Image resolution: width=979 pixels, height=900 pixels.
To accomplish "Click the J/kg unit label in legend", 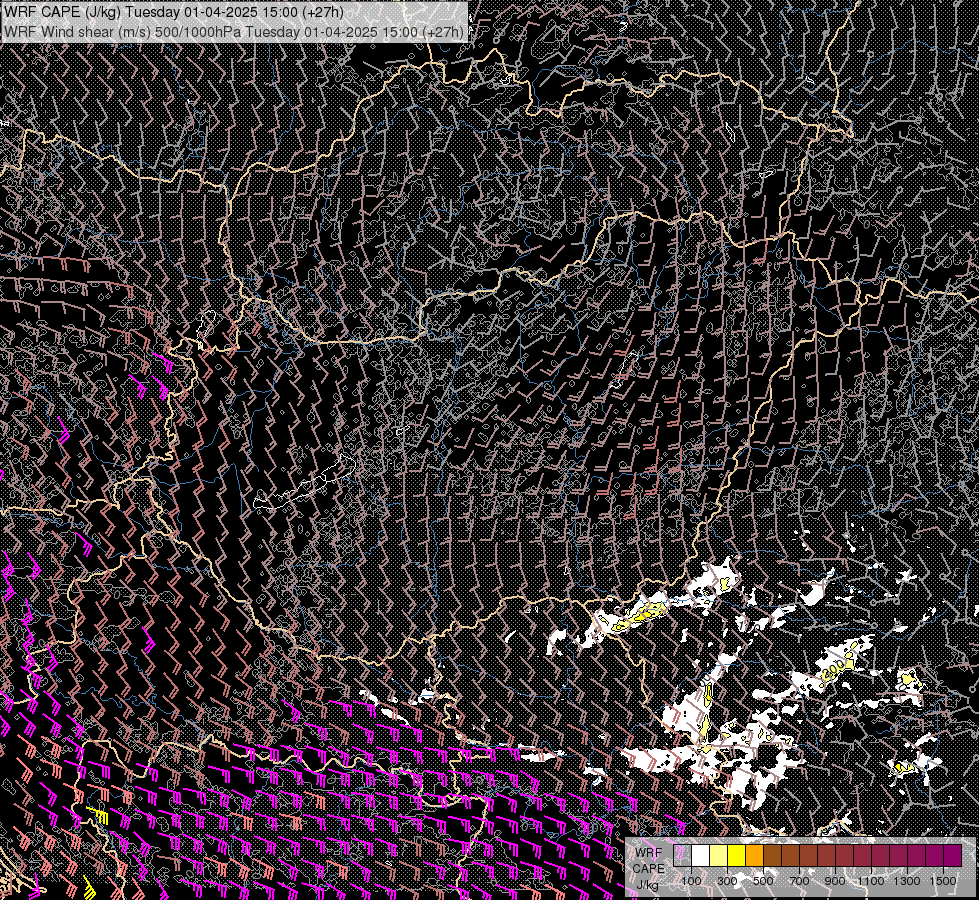I will 647,886.
